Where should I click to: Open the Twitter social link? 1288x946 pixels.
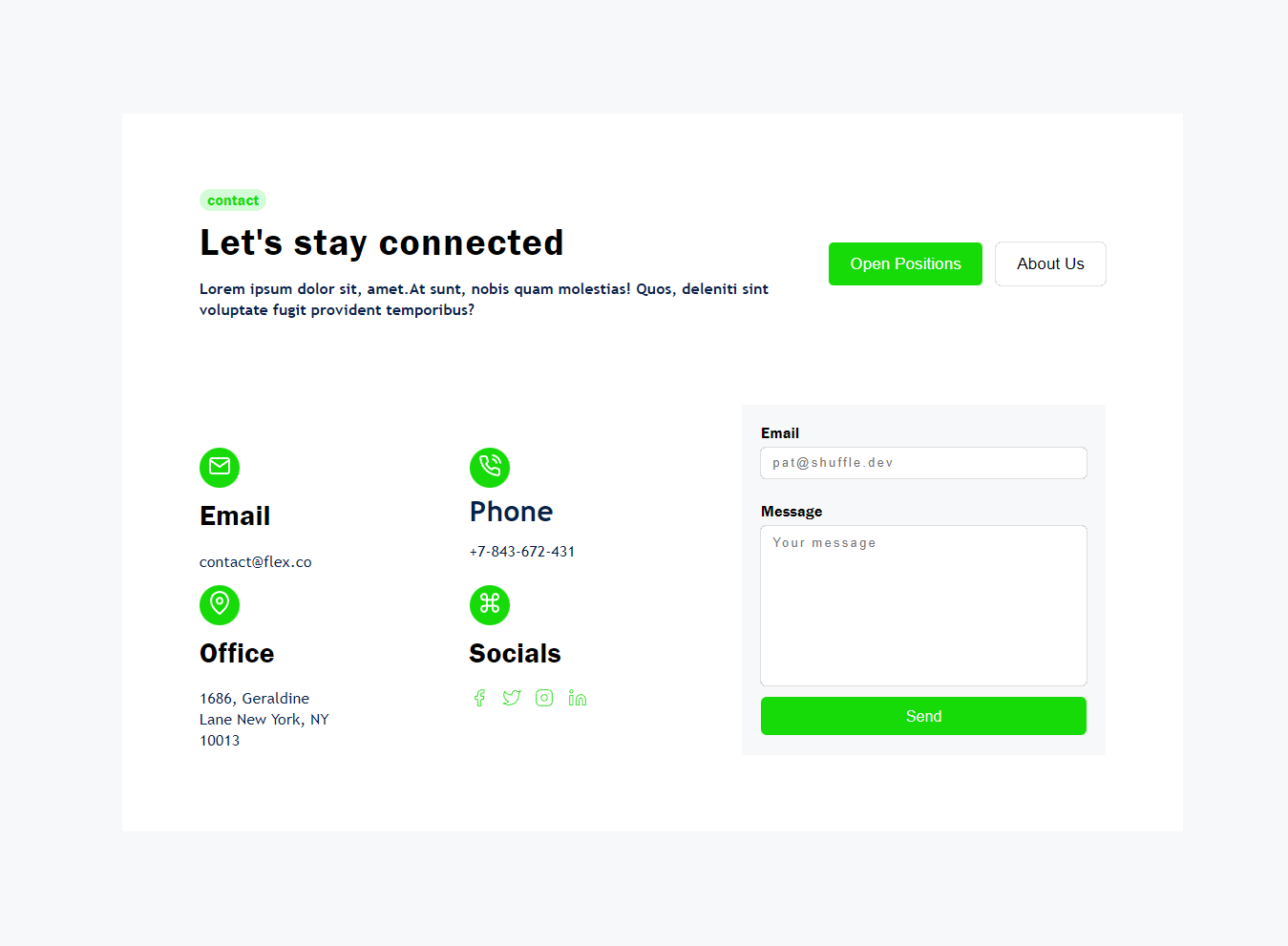512,698
